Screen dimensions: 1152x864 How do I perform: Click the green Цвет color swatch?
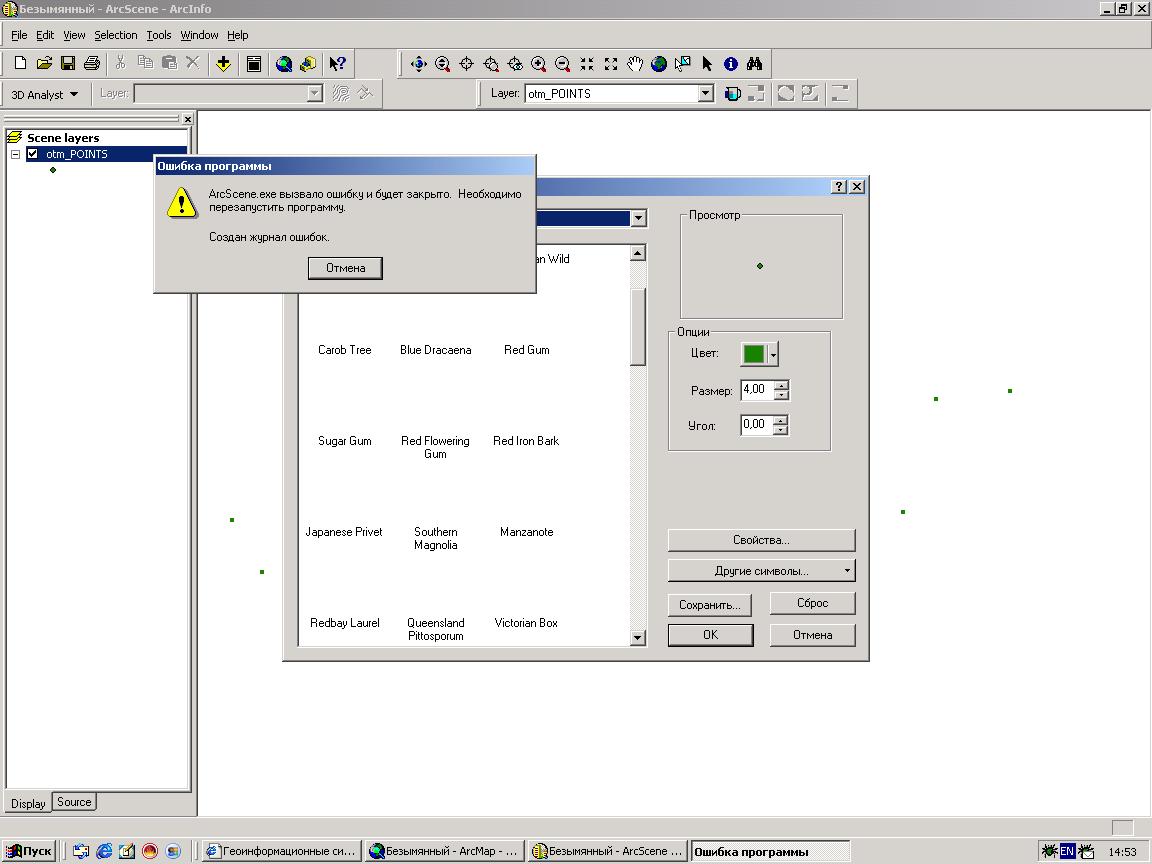pos(754,354)
